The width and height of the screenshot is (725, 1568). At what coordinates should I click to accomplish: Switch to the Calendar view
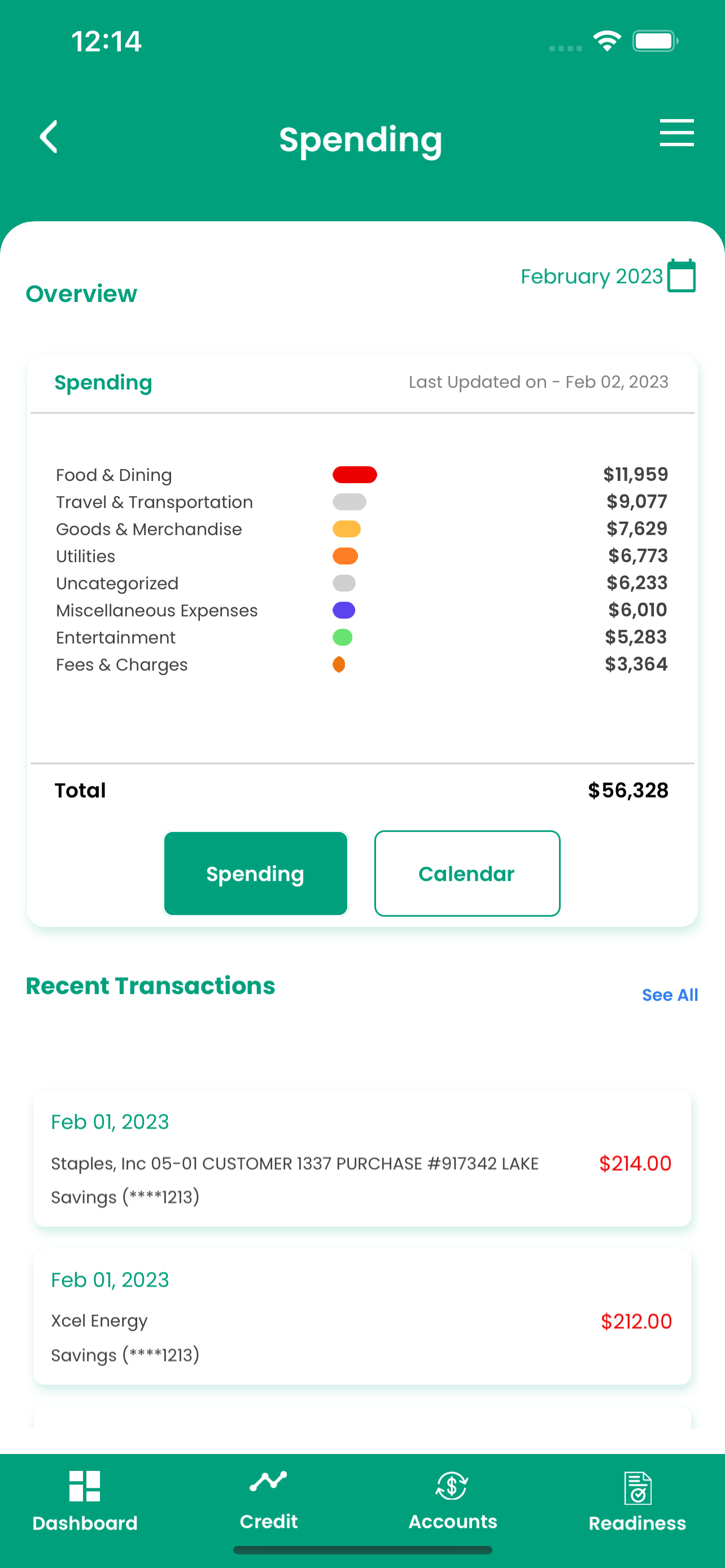[x=467, y=874]
